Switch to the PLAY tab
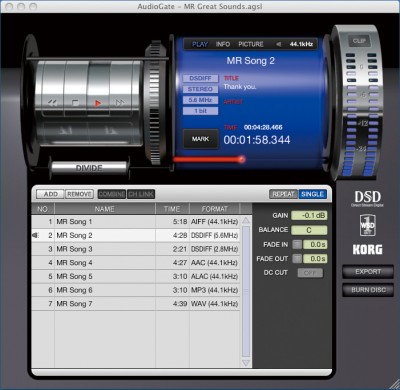 click(200, 44)
